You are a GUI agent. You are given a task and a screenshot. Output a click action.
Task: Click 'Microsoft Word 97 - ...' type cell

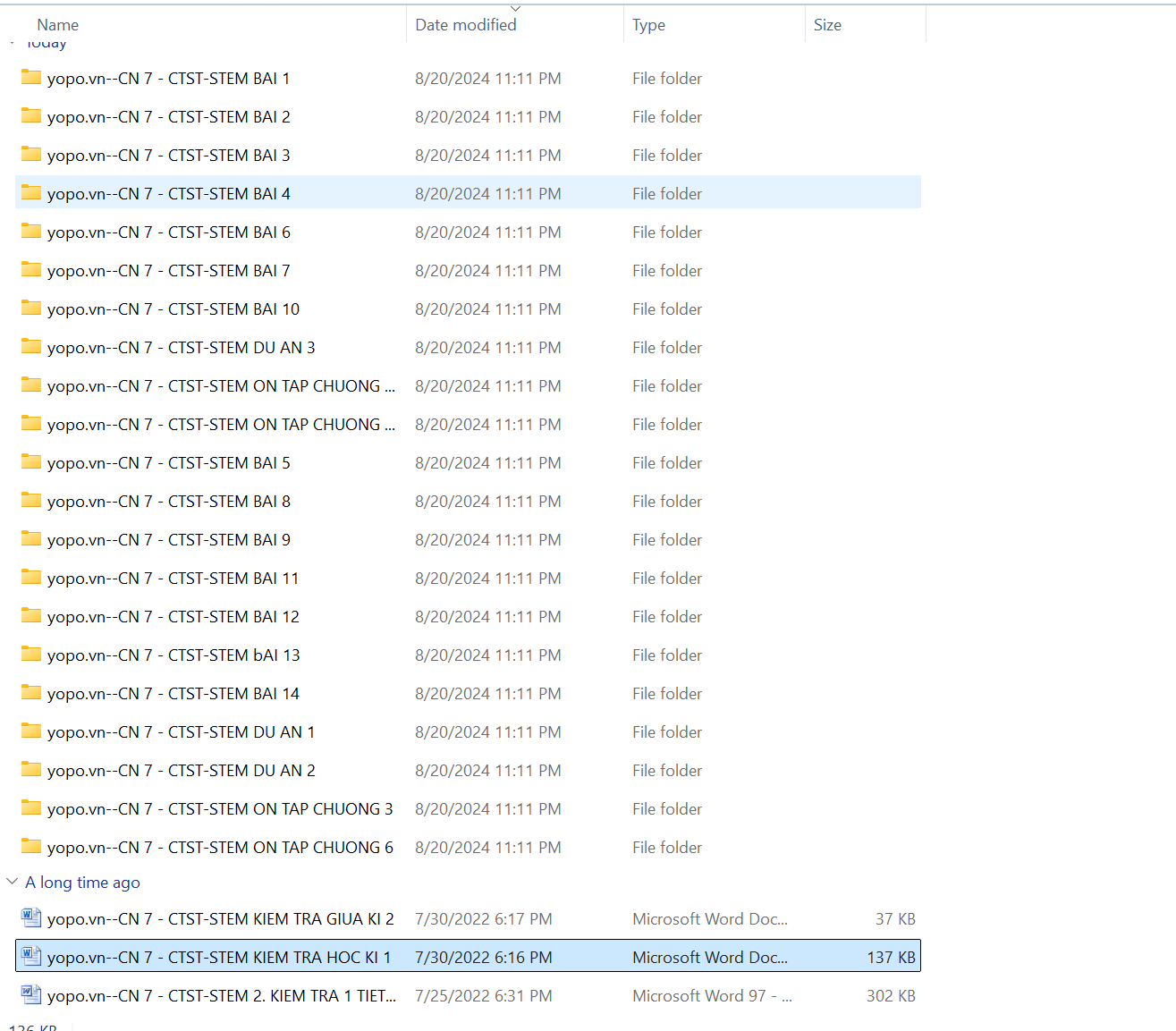[x=712, y=996]
